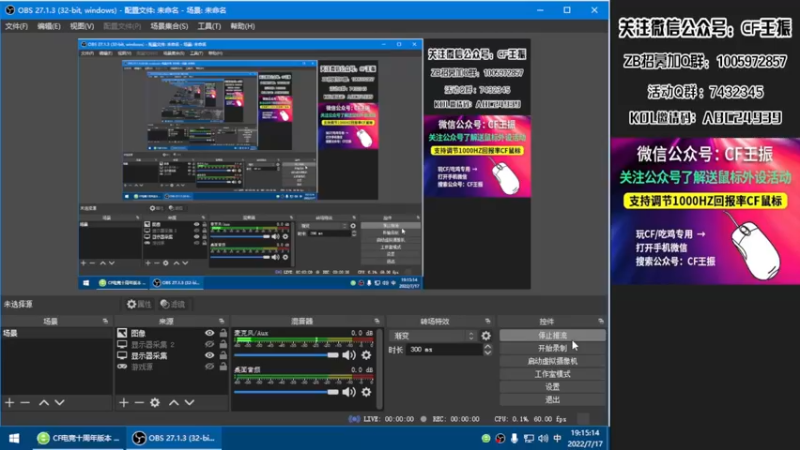Click the OBS tray icon in system tray

[x=500, y=438]
